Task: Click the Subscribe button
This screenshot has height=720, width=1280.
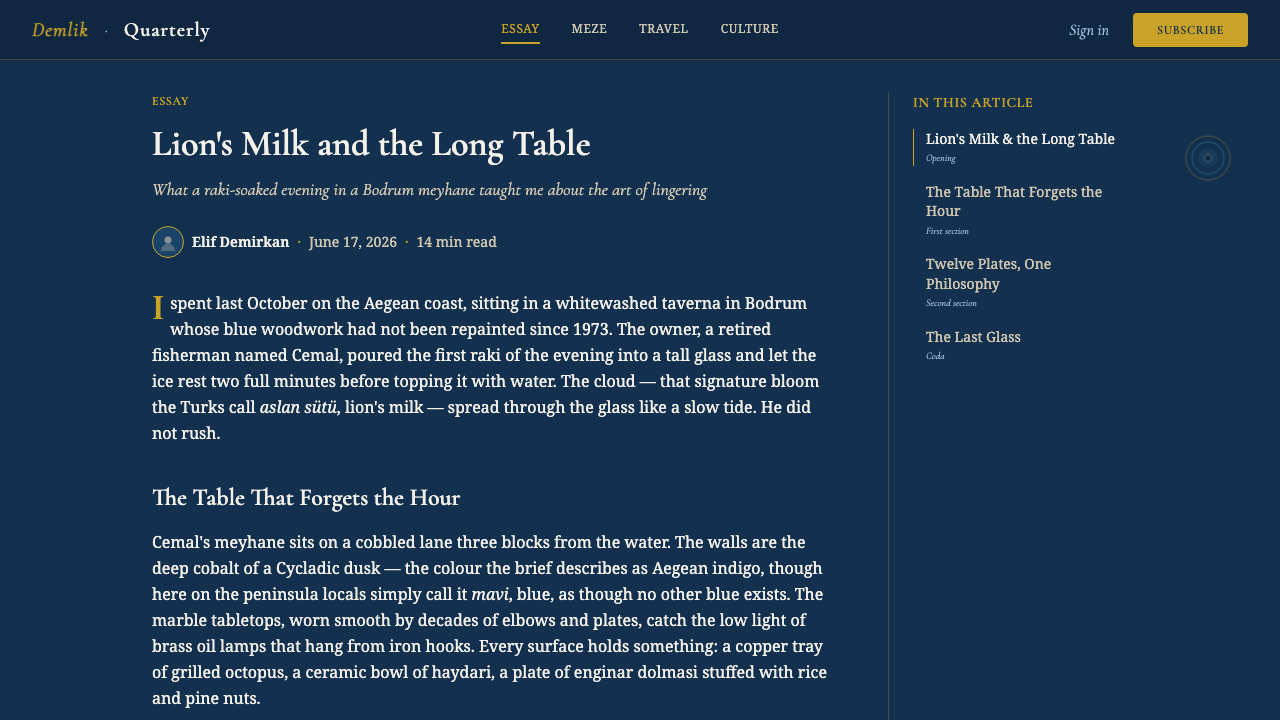Action: pos(1190,30)
